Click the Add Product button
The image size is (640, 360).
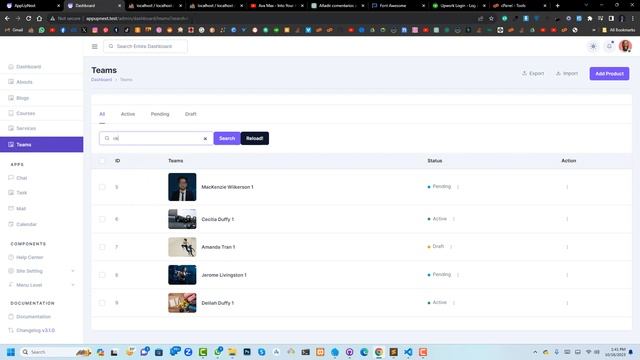[609, 73]
